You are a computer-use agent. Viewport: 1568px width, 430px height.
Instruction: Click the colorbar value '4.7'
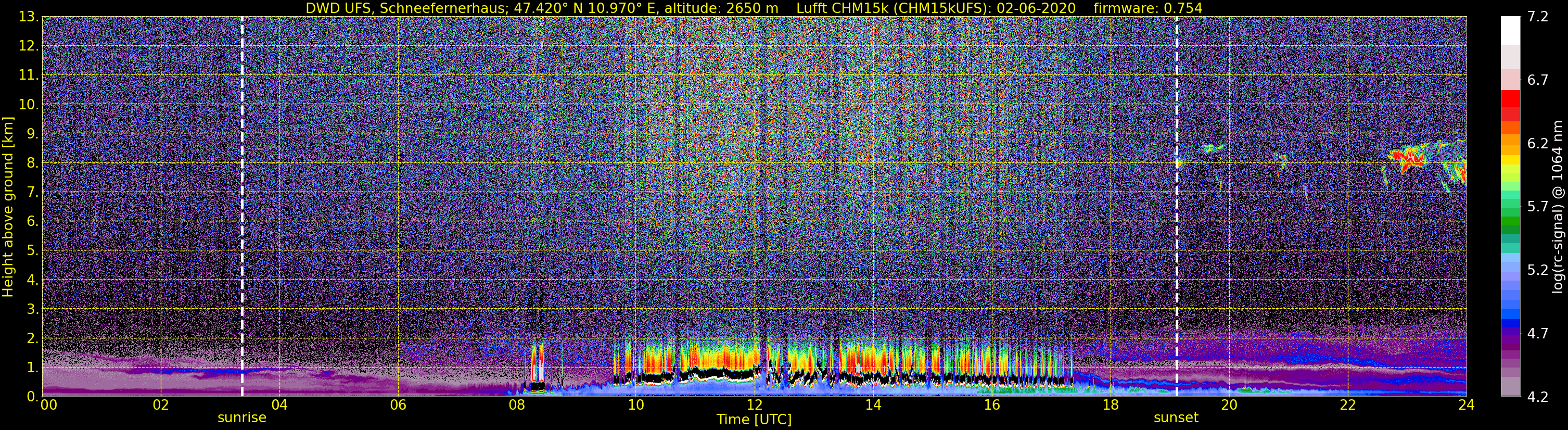pyautogui.click(x=1538, y=334)
